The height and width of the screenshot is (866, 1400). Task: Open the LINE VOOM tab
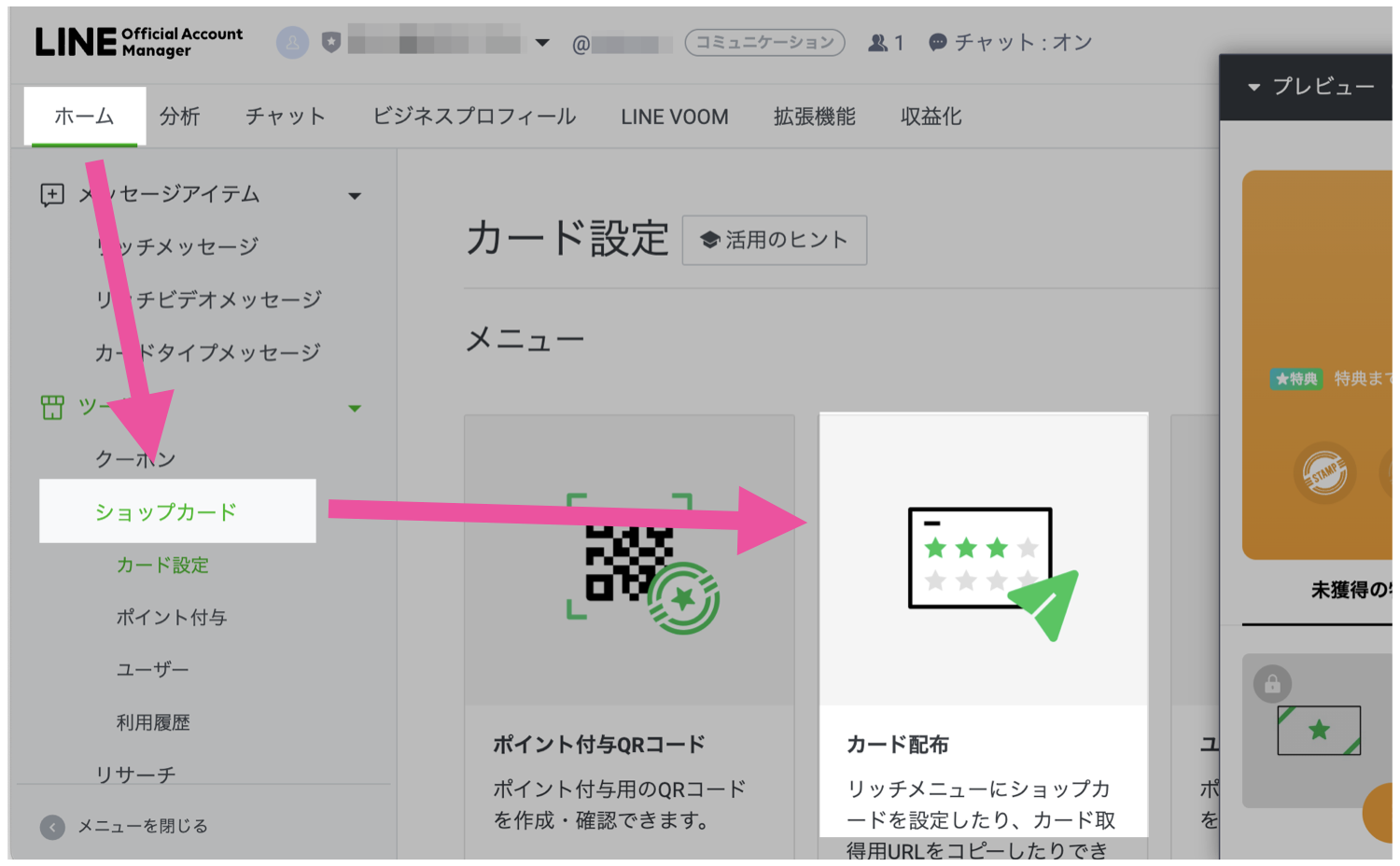click(x=674, y=116)
